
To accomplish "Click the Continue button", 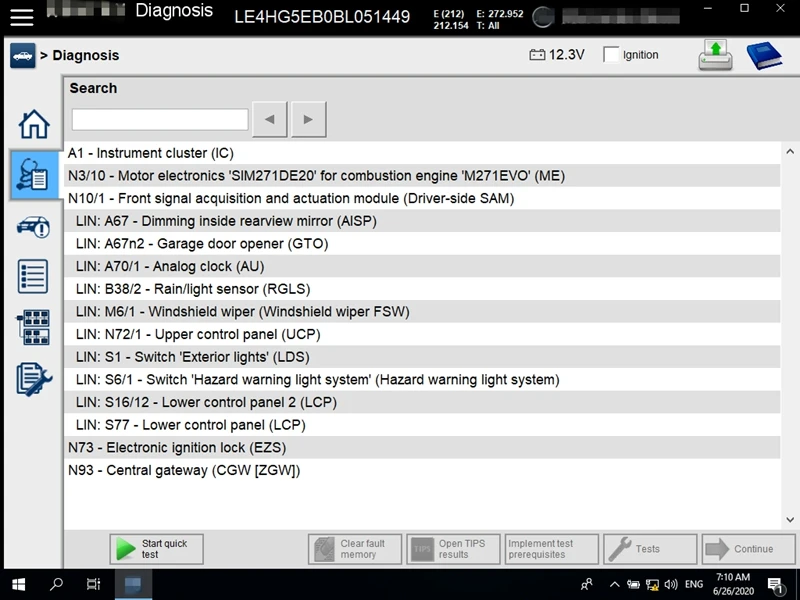I will [x=748, y=549].
